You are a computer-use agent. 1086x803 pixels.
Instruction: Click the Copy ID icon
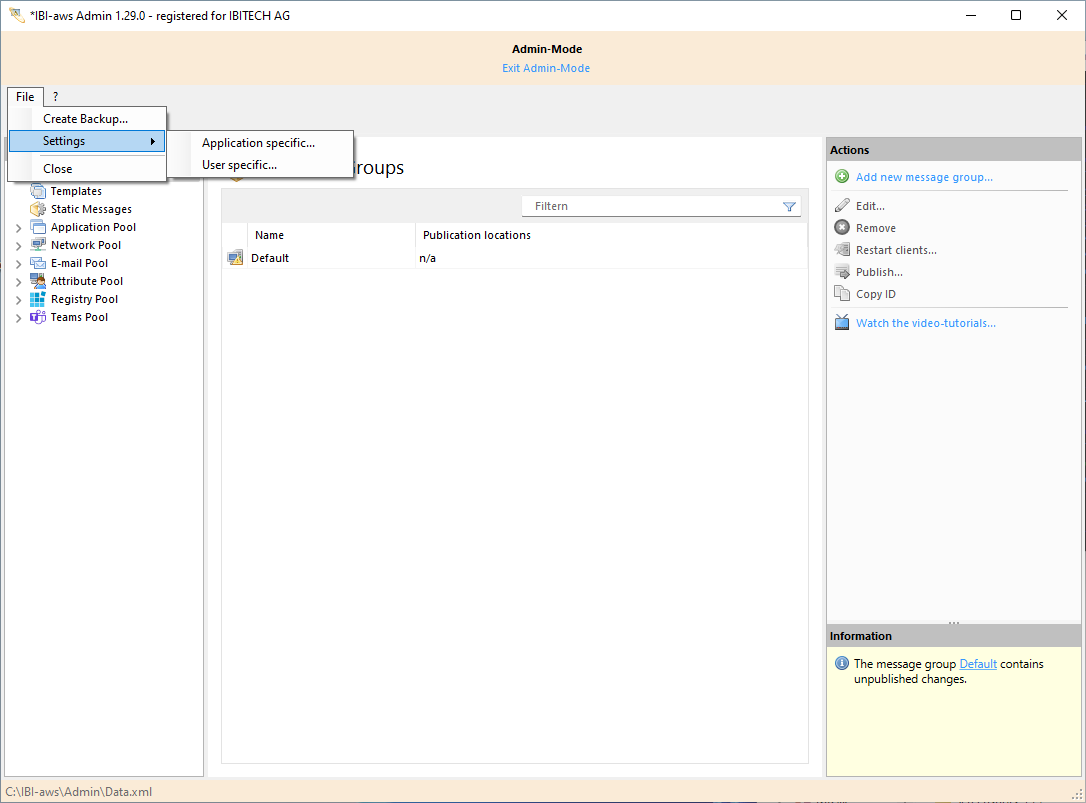(842, 294)
